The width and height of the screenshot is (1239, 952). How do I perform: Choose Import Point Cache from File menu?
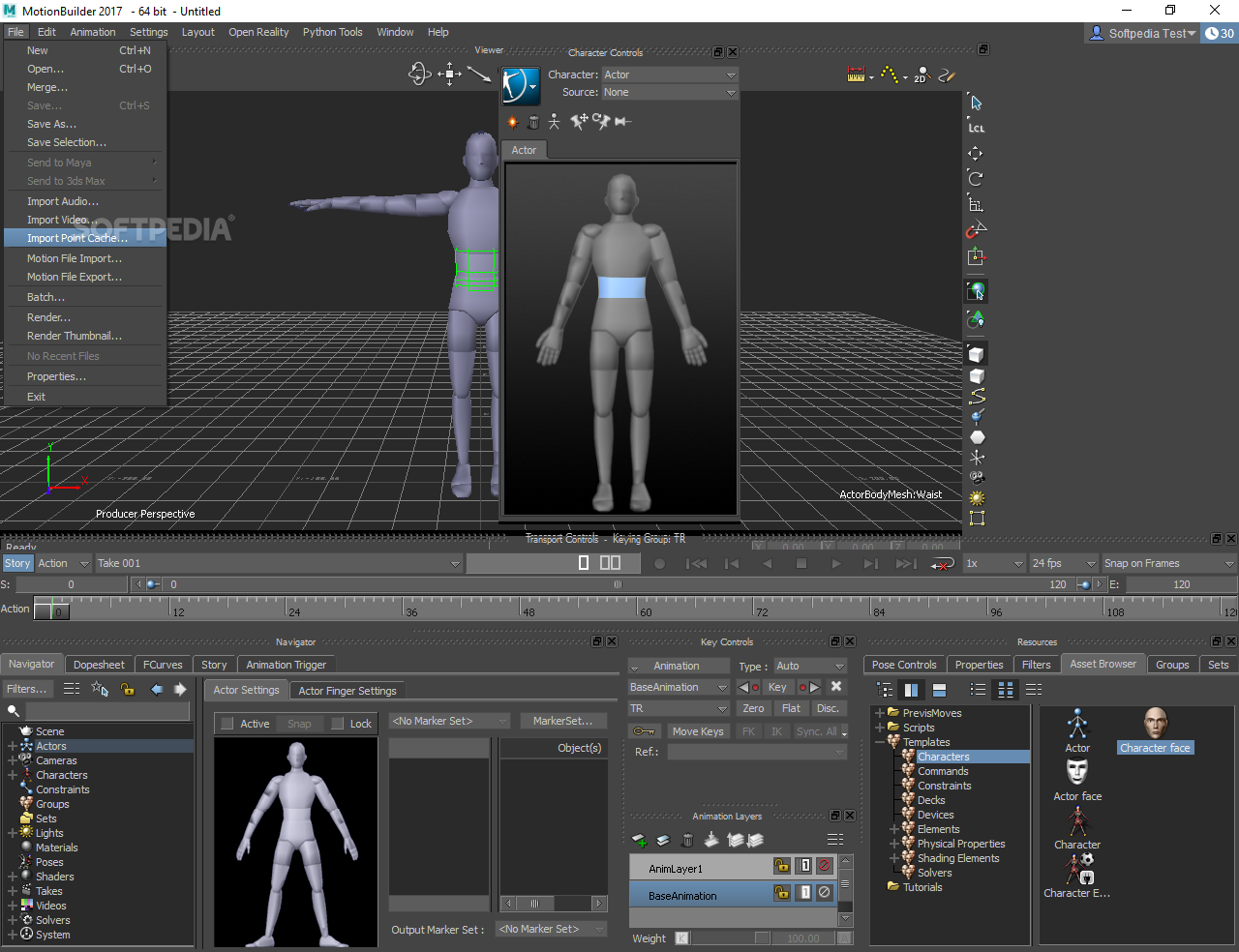[85, 238]
